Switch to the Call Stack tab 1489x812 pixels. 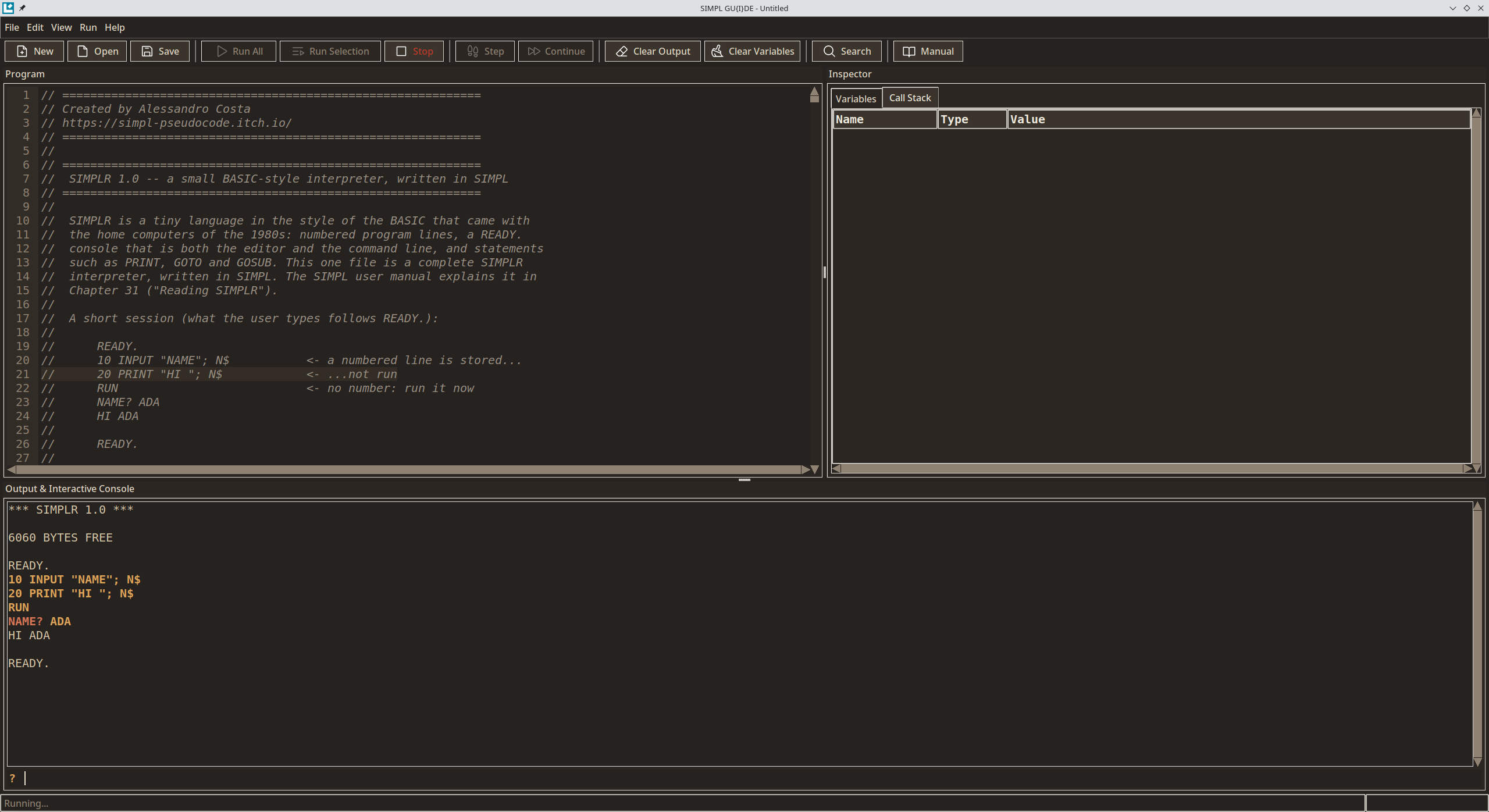[x=910, y=98]
